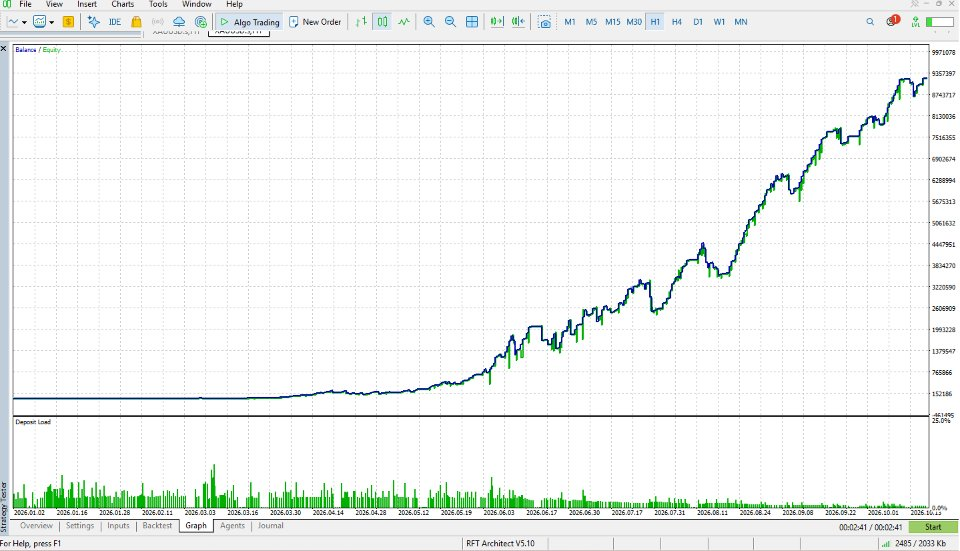Open the Tools menu
This screenshot has width=960, height=551.
click(x=158, y=4)
